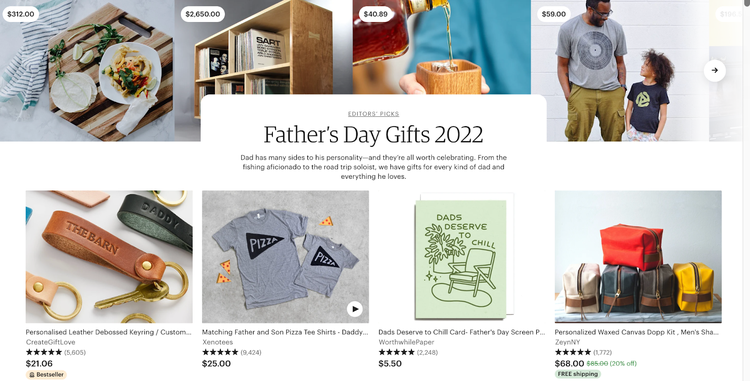This screenshot has height=381, width=750.
Task: Click the star rating of the Dads Deserve to Chill card
Action: (x=397, y=352)
